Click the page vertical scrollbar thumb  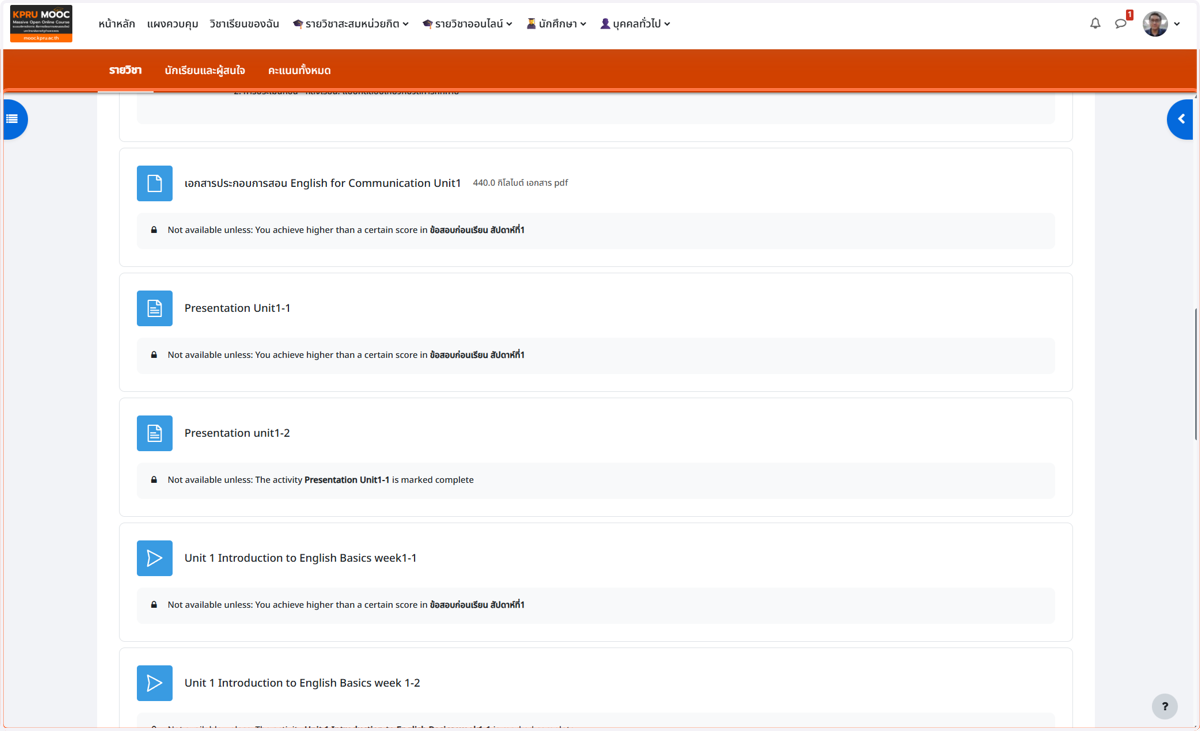click(x=1196, y=375)
